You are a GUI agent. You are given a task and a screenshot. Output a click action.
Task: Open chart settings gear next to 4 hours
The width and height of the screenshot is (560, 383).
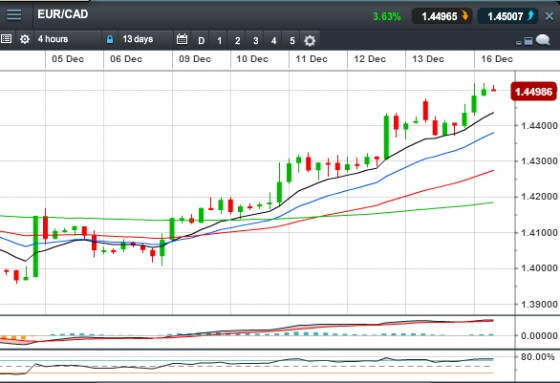pyautogui.click(x=25, y=39)
